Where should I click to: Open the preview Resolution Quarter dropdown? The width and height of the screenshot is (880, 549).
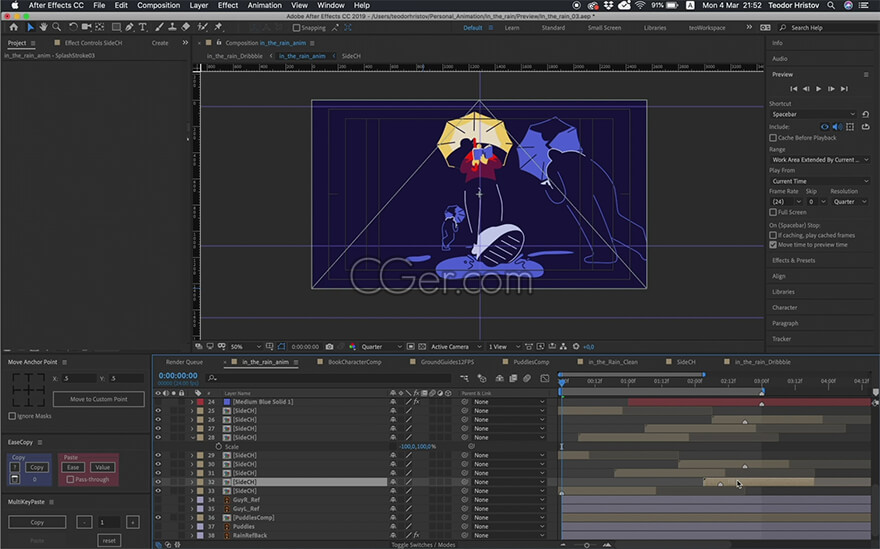coord(849,202)
